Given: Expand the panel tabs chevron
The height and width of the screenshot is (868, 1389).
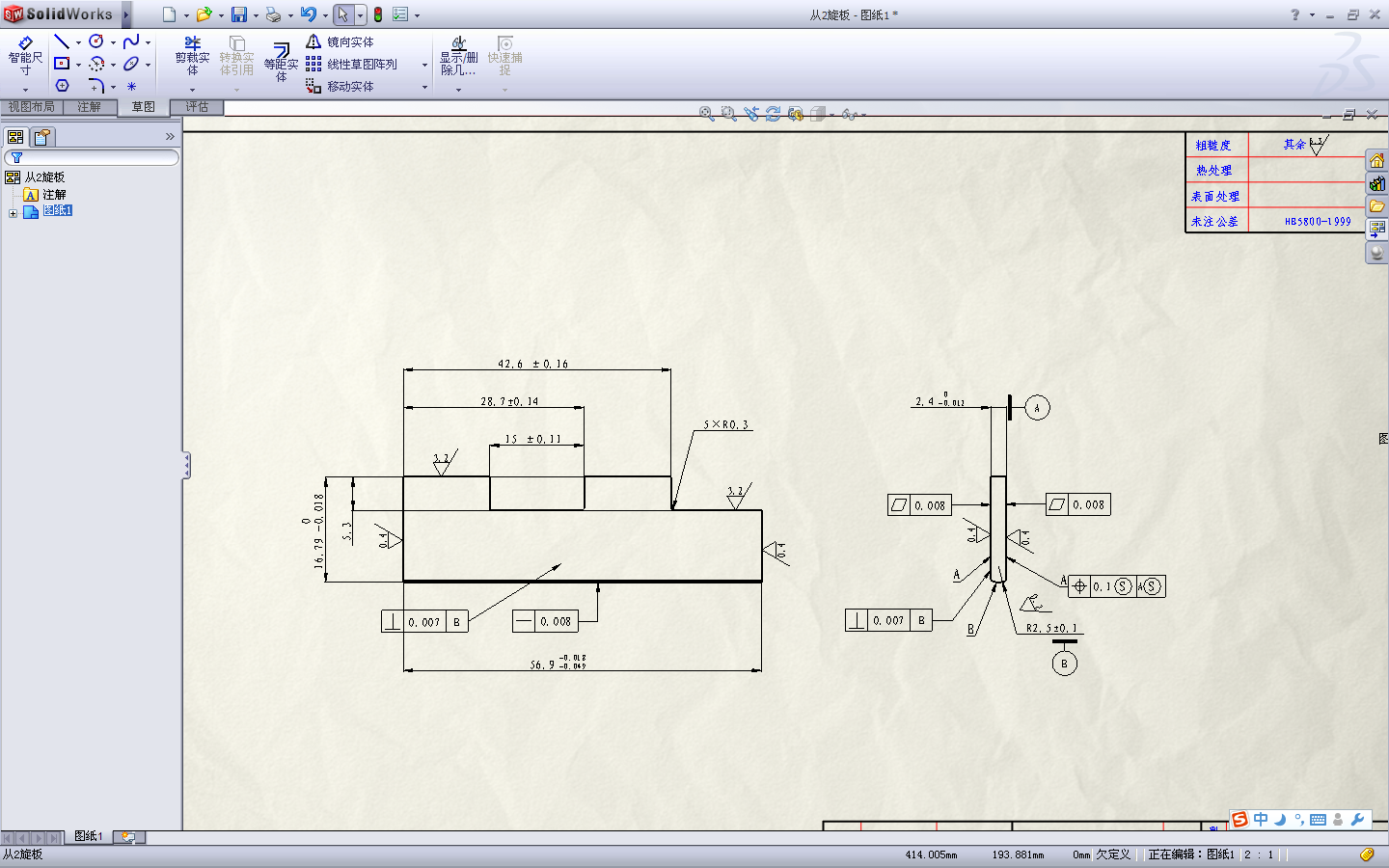Looking at the screenshot, I should pyautogui.click(x=170, y=137).
